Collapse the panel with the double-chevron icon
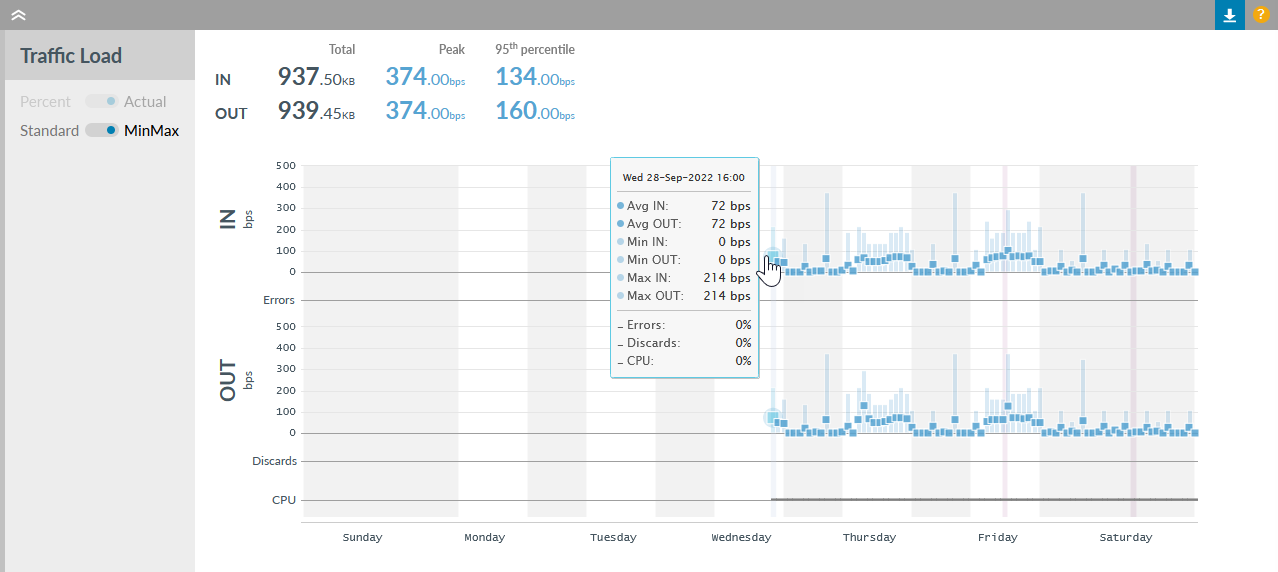Viewport: 1278px width, 572px height. click(x=18, y=15)
